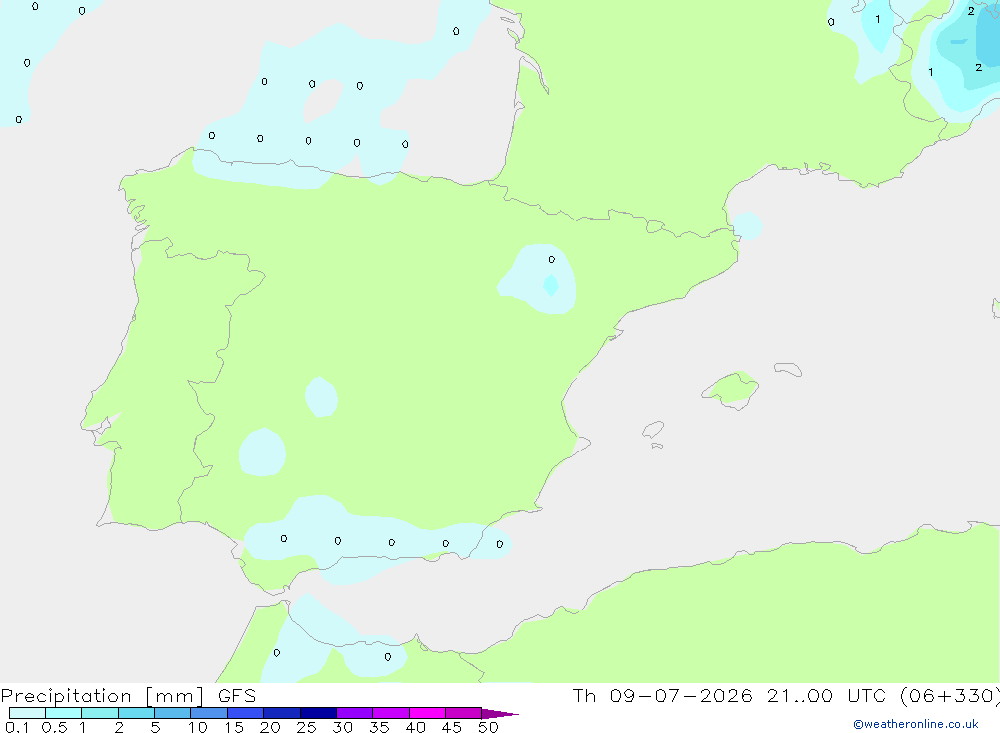Click the legend swatch between 15 and 20
1000x733 pixels.
(x=246, y=713)
